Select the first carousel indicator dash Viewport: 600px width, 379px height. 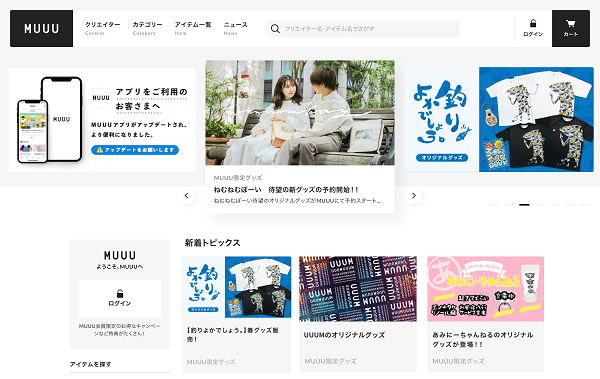(494, 205)
